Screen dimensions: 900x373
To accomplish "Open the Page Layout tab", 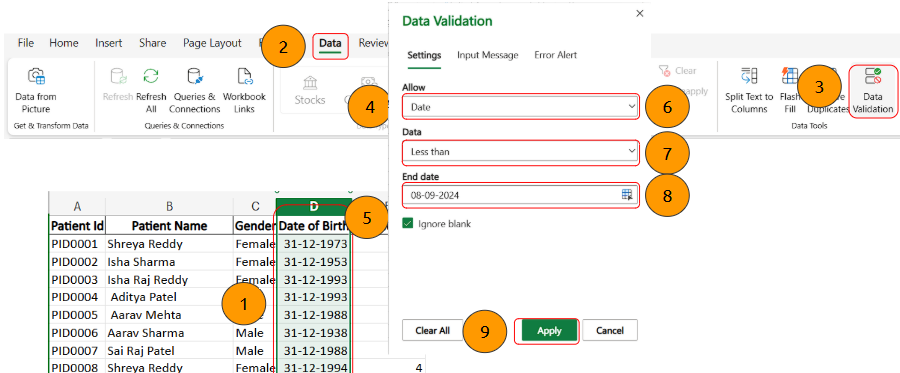I will point(212,43).
